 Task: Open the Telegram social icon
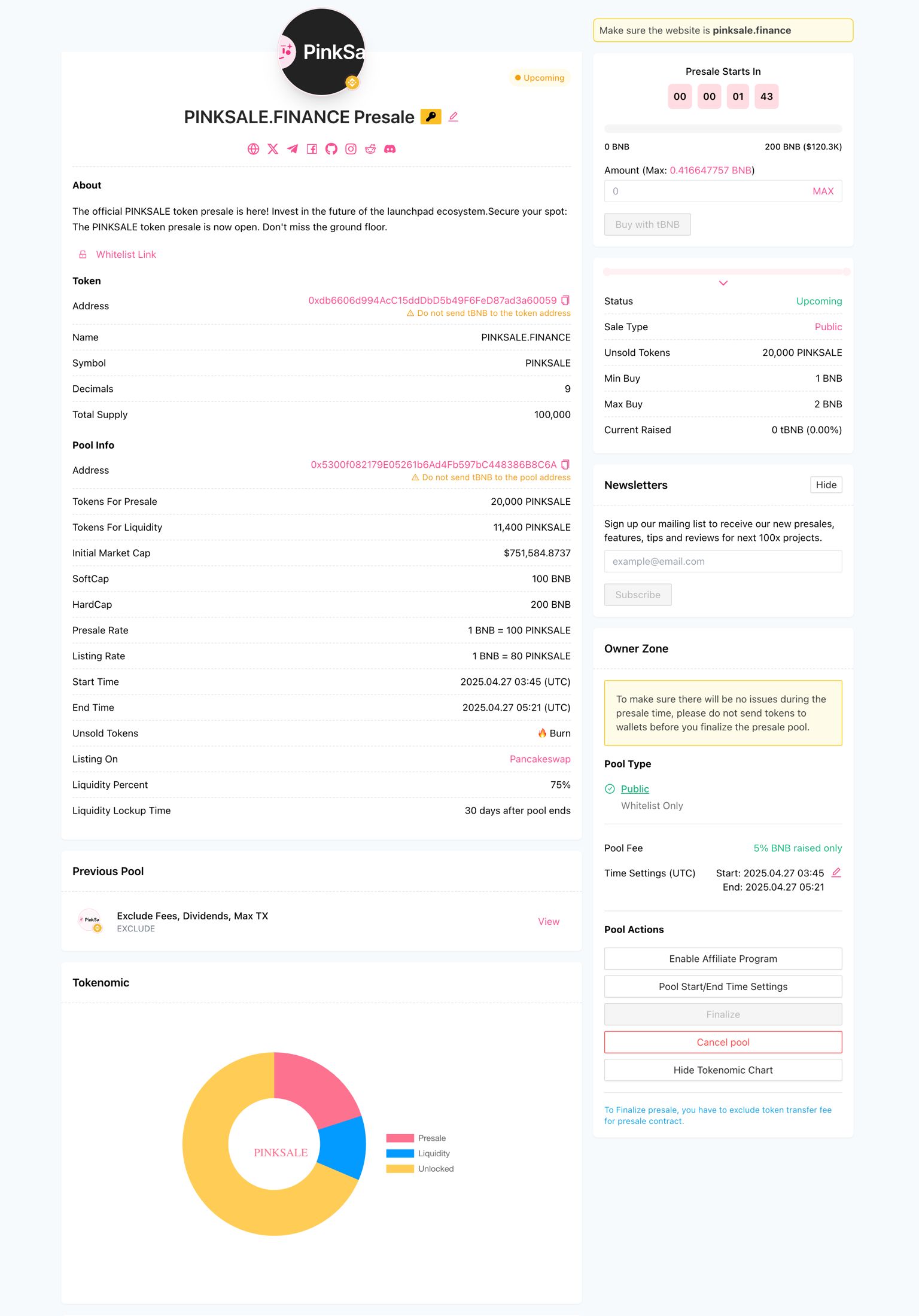point(293,149)
